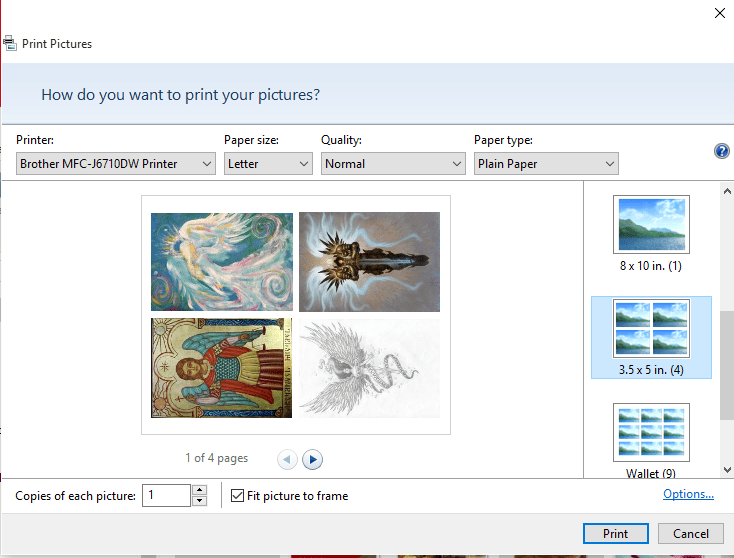The height and width of the screenshot is (558, 734).
Task: Open the Printer dropdown
Action: coord(116,164)
